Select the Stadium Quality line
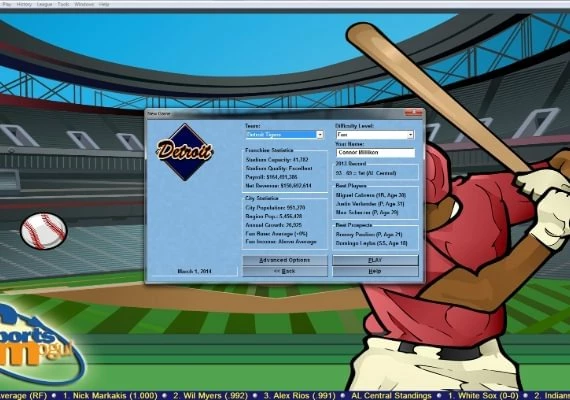 [279, 168]
